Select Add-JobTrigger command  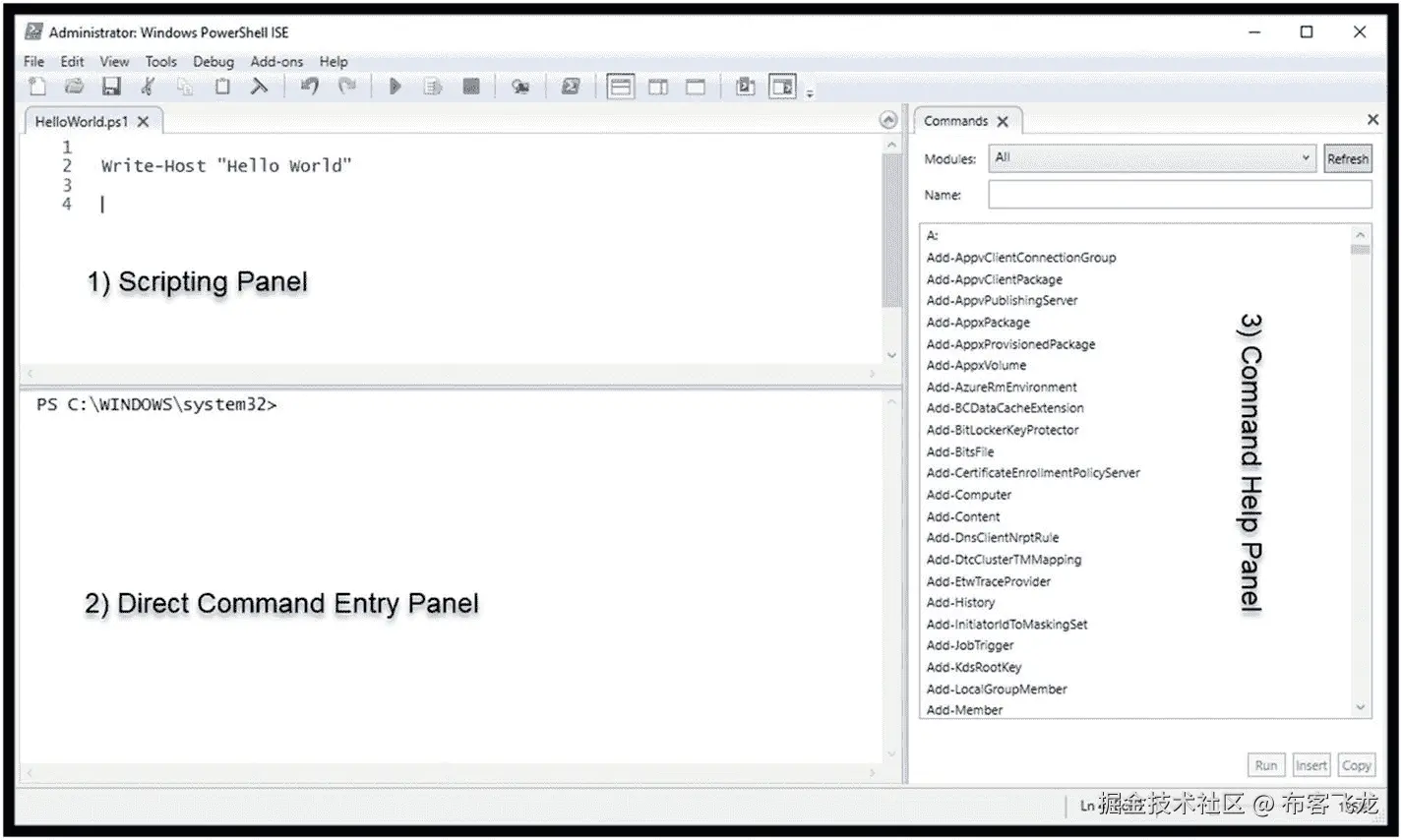[970, 645]
